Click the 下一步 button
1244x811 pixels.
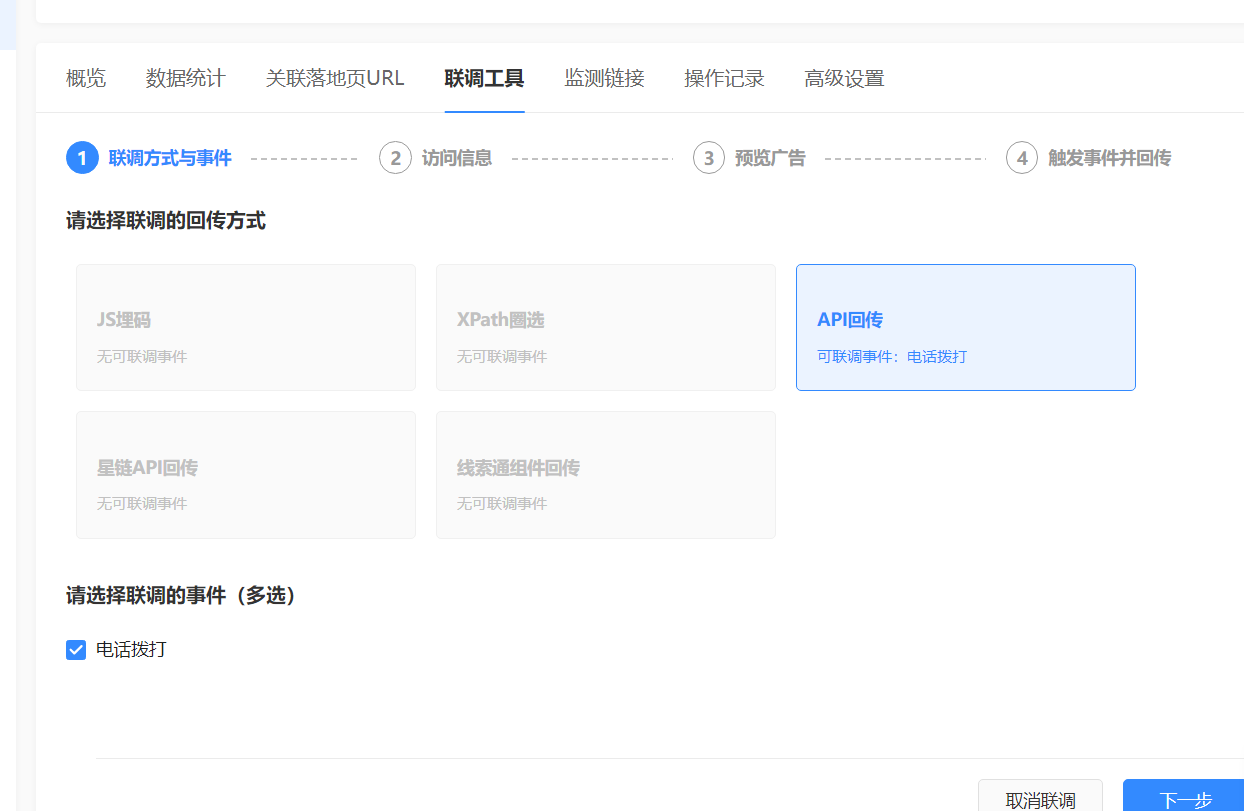pyautogui.click(x=1185, y=799)
